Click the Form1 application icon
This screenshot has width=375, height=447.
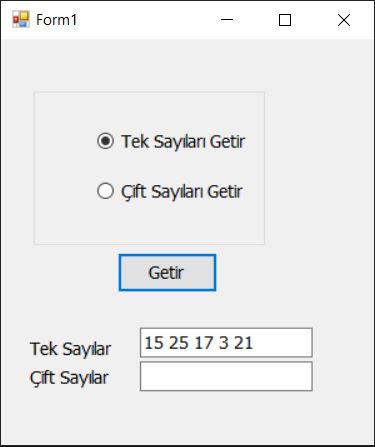[21, 19]
